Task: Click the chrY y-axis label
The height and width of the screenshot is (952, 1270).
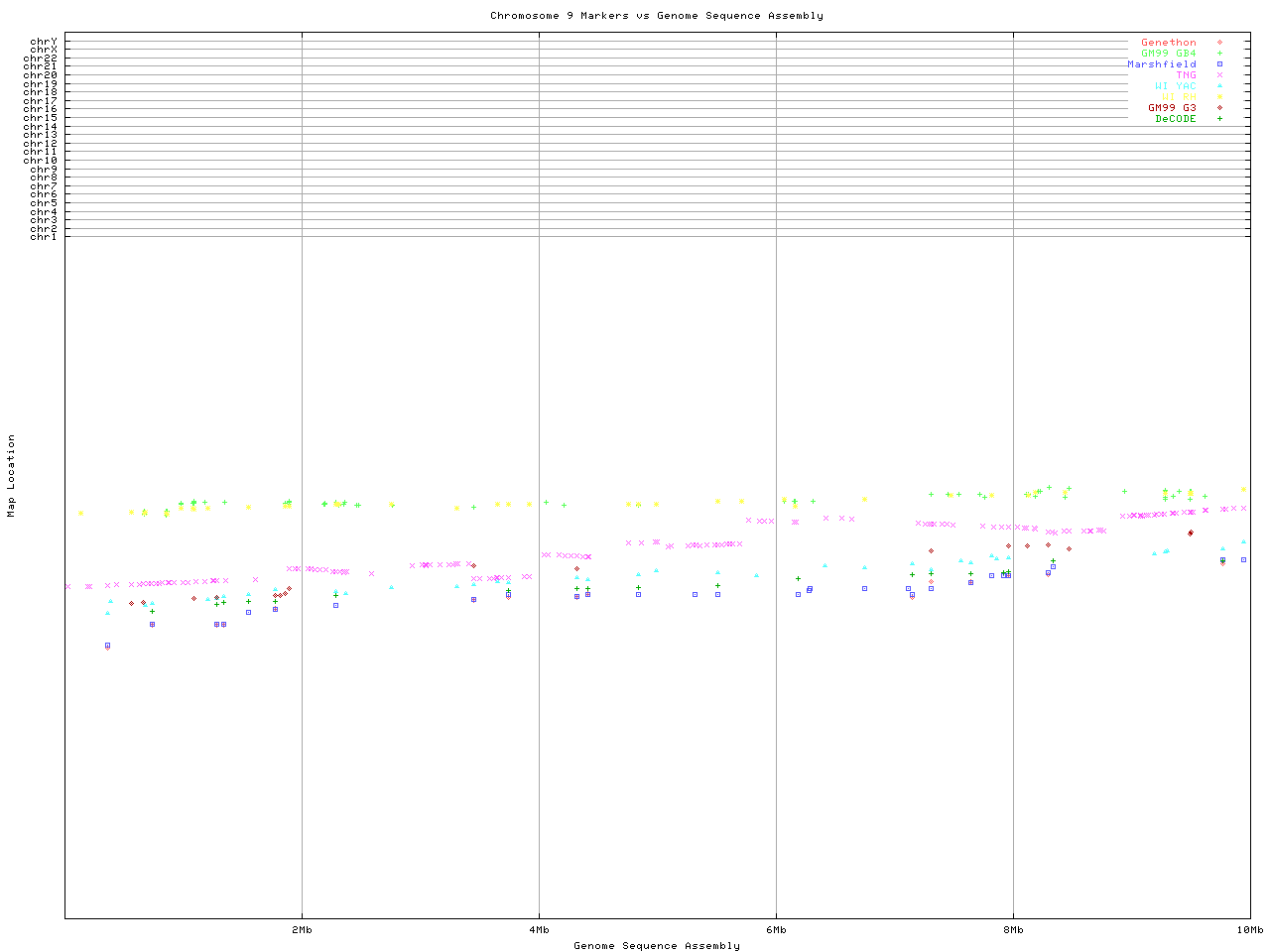Action: [x=43, y=42]
